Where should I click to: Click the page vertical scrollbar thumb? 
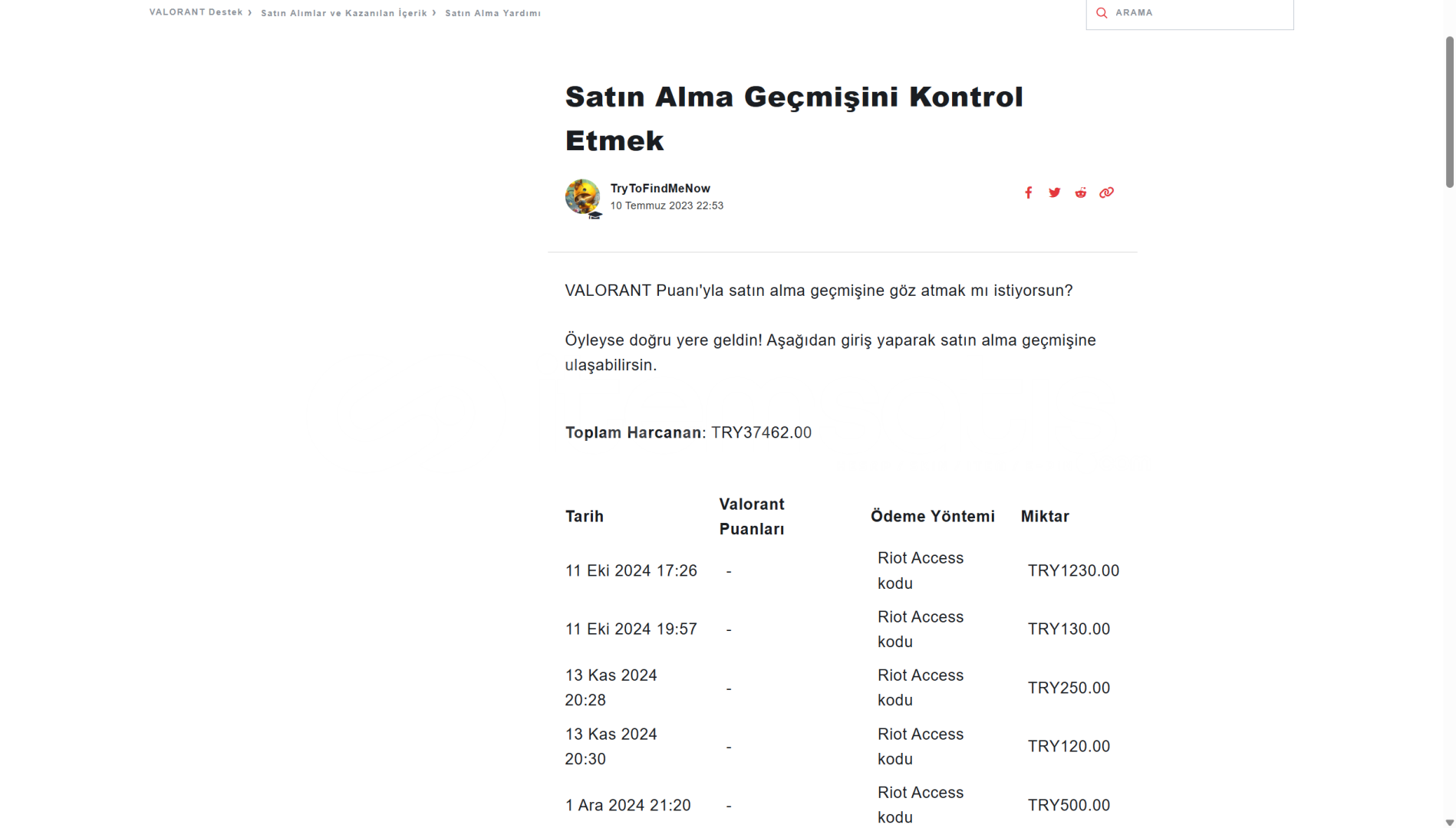pyautogui.click(x=1449, y=112)
